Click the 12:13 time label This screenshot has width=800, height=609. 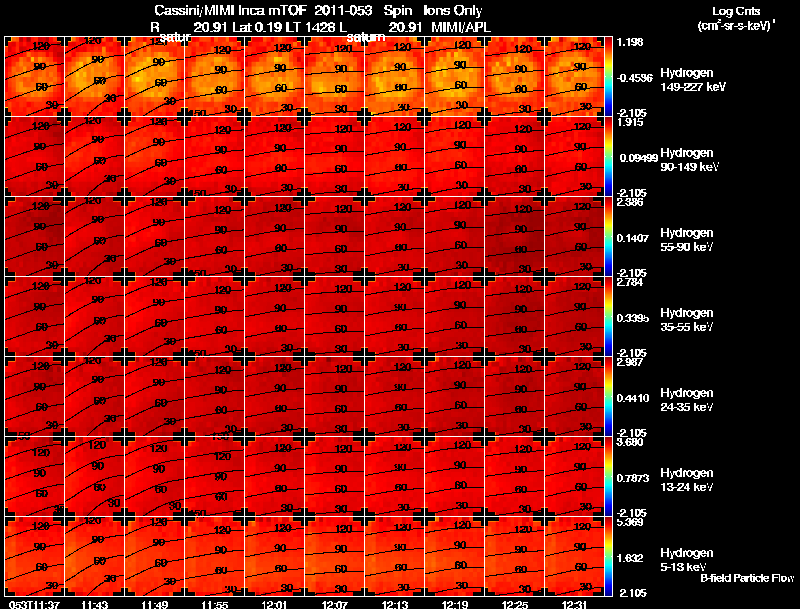click(x=395, y=605)
